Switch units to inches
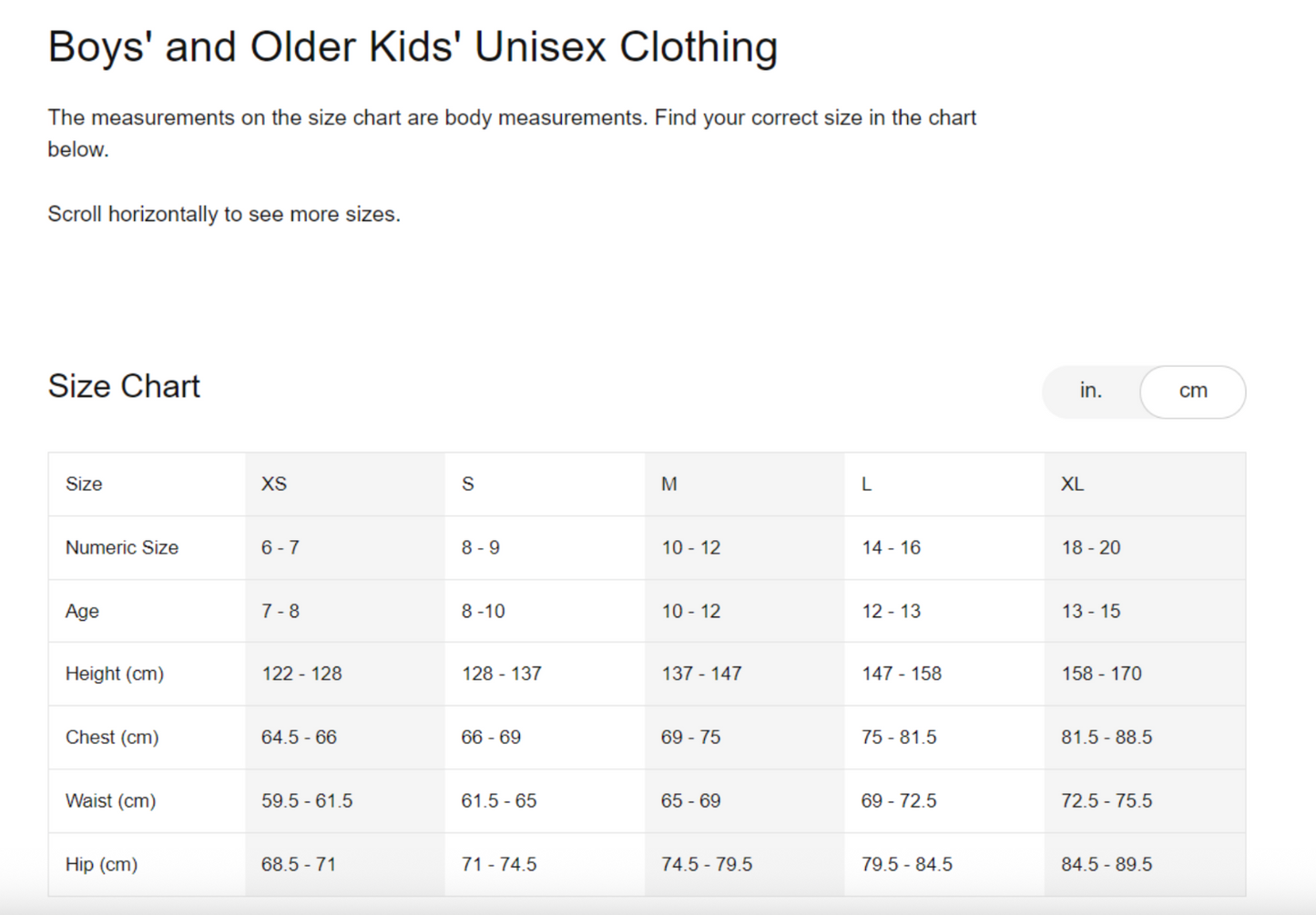This screenshot has width=1316, height=915. (1090, 391)
